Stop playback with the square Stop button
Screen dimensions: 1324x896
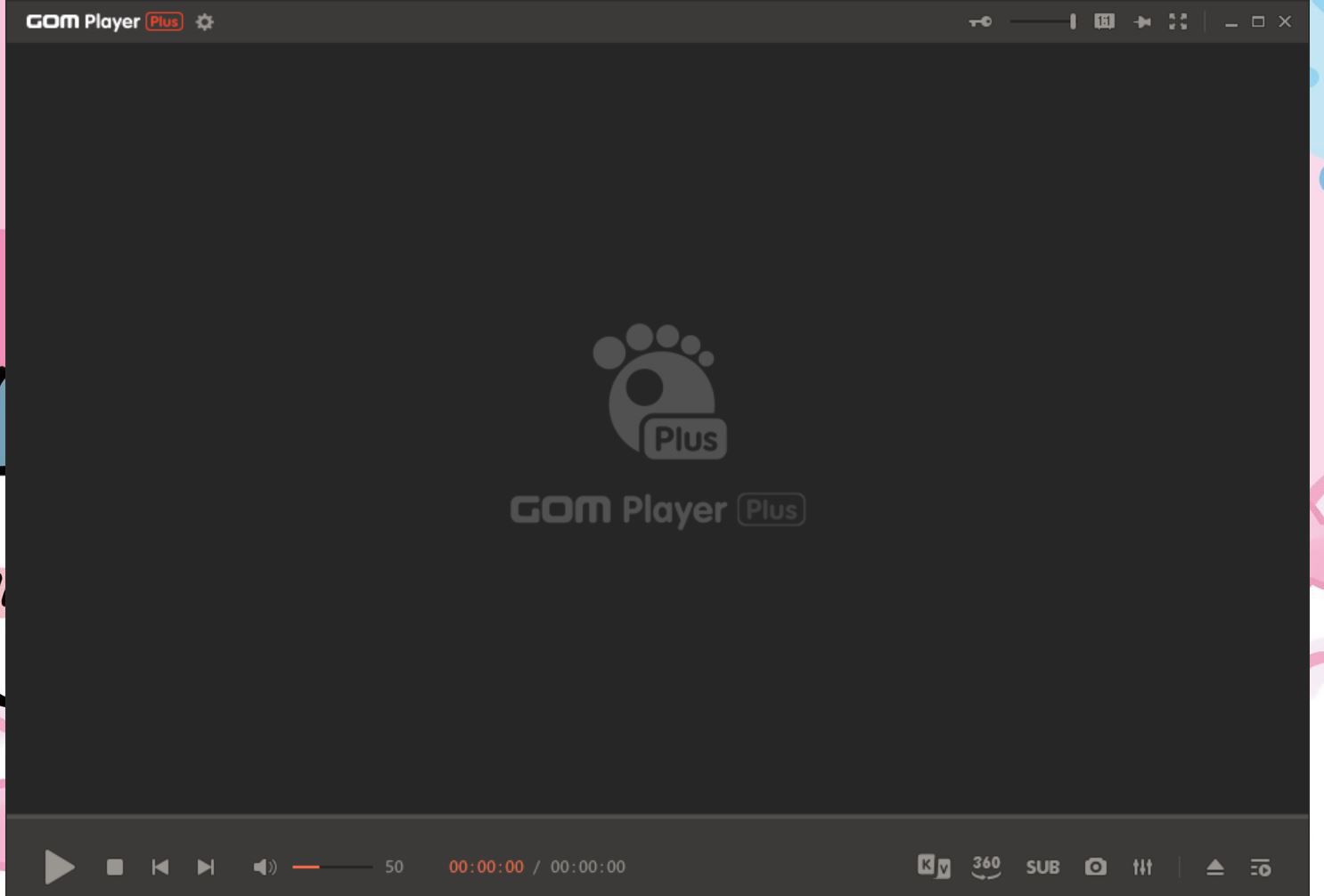tap(115, 867)
